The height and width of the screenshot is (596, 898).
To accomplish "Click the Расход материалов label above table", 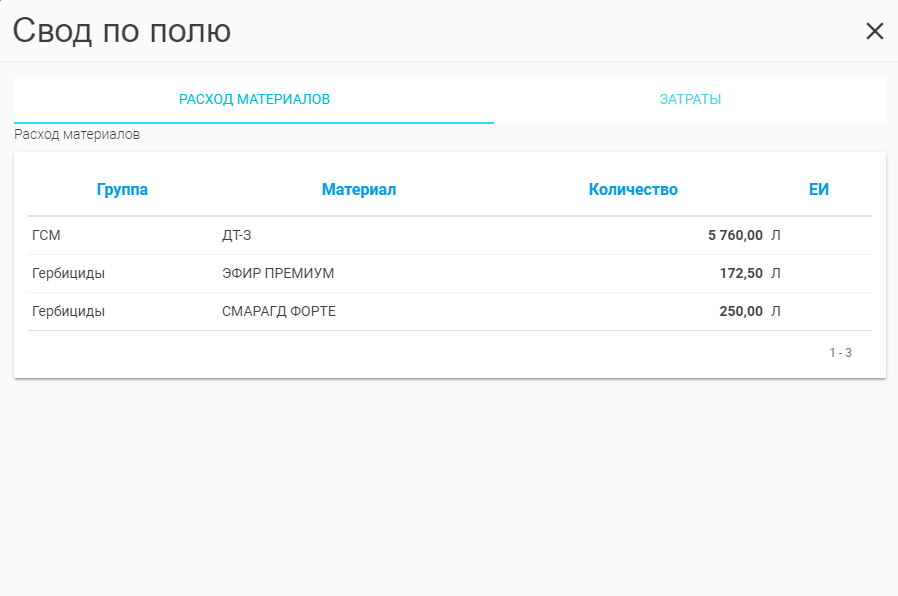I will click(77, 134).
